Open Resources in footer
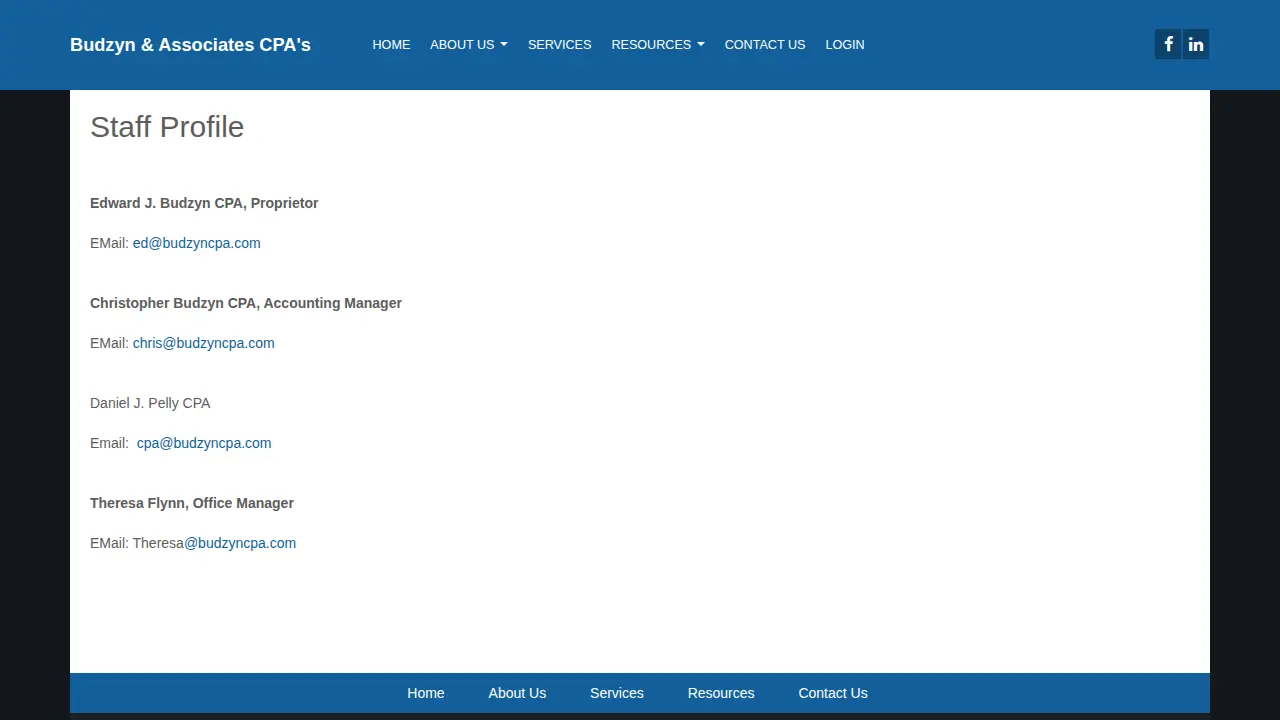The height and width of the screenshot is (720, 1280). 721,693
